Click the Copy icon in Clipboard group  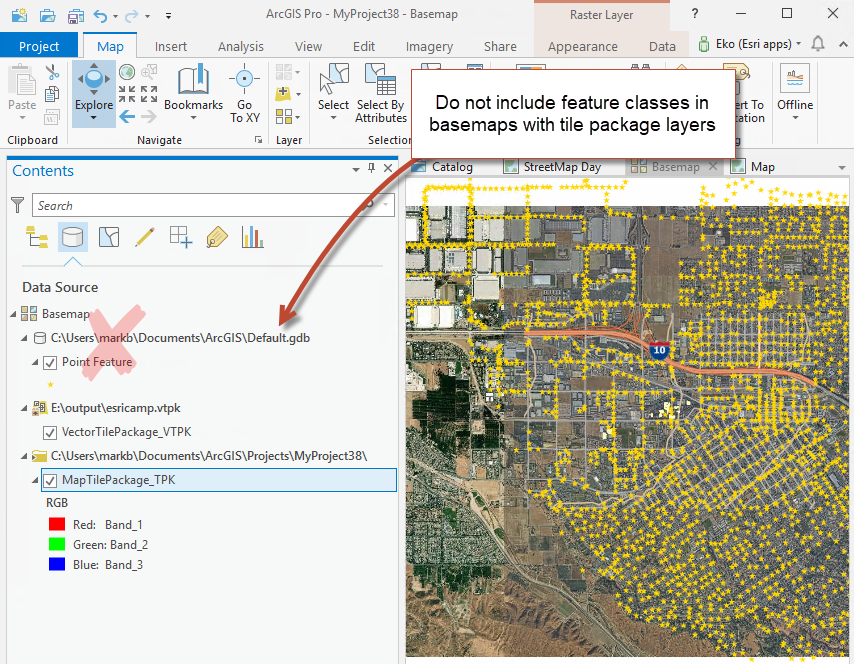point(52,94)
